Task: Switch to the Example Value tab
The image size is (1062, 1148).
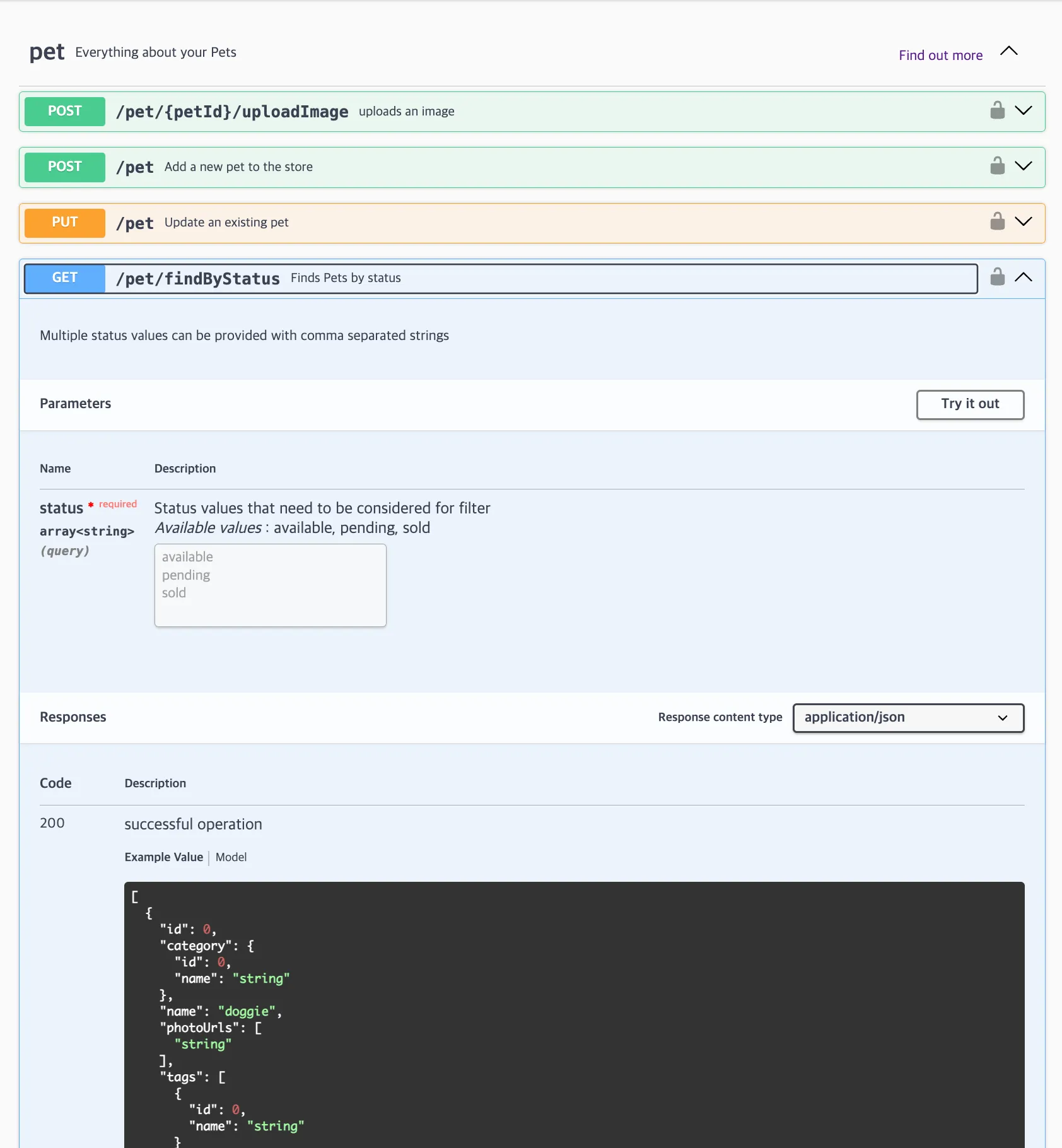Action: coord(164,857)
